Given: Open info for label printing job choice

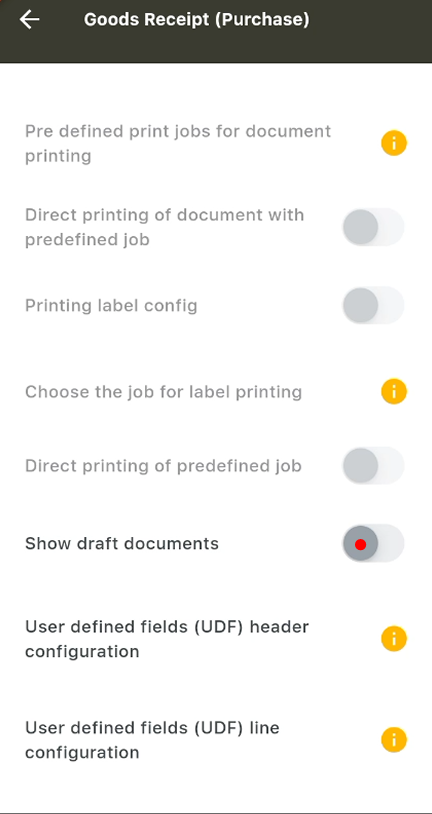Looking at the screenshot, I should [394, 391].
